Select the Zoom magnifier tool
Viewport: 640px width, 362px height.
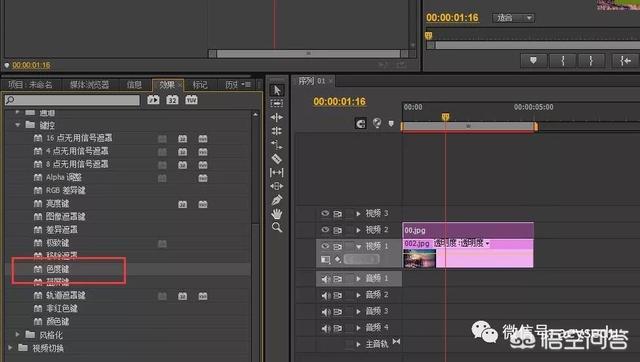click(x=277, y=227)
